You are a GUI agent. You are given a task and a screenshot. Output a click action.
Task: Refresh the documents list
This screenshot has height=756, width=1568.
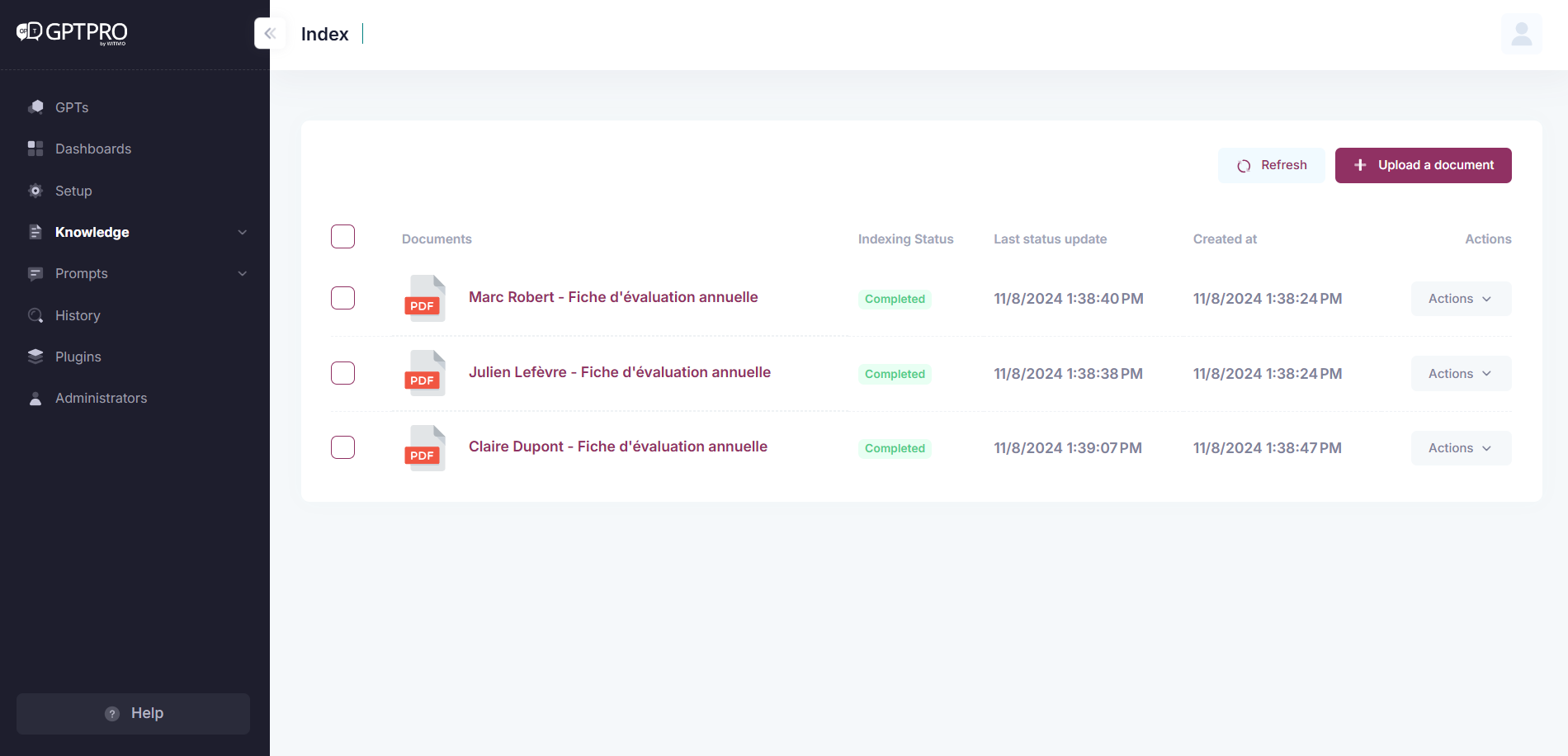pyautogui.click(x=1271, y=165)
